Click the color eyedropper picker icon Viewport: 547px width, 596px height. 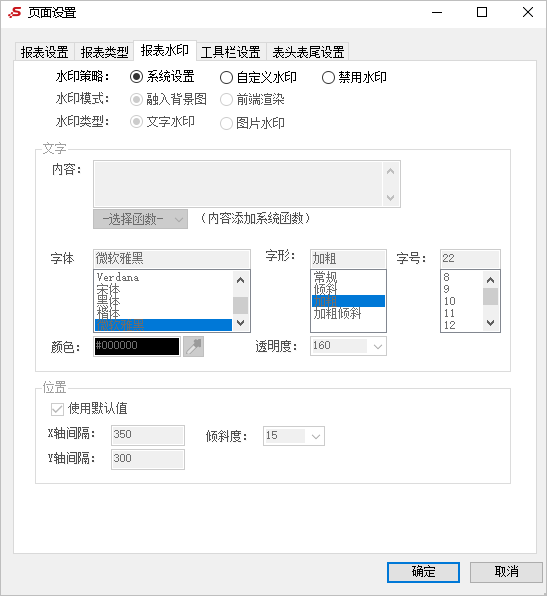193,346
